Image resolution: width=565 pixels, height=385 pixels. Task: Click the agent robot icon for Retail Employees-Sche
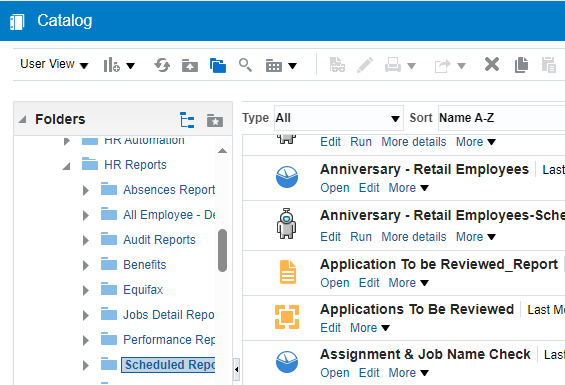(286, 224)
